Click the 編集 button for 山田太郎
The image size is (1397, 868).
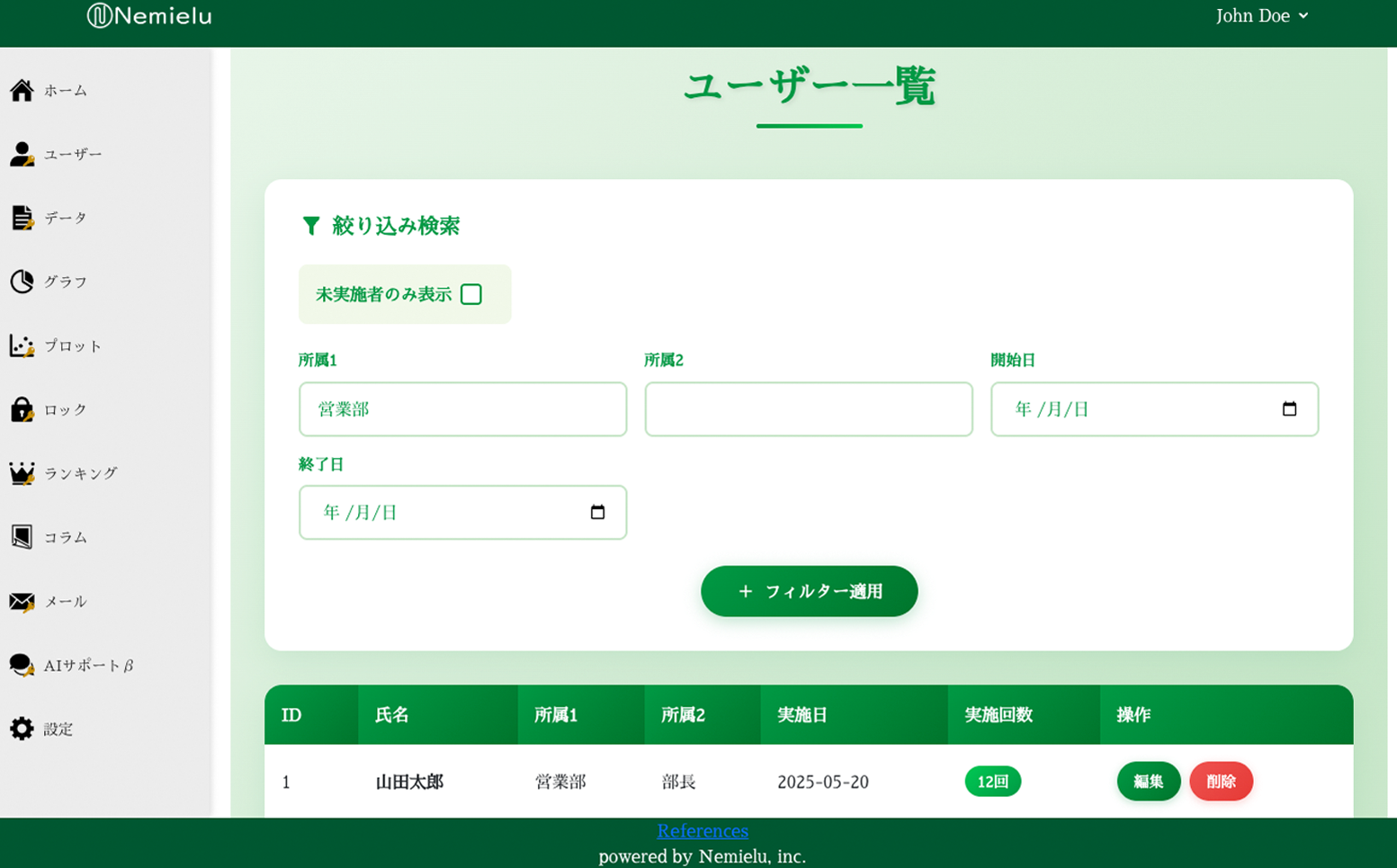tap(1148, 782)
